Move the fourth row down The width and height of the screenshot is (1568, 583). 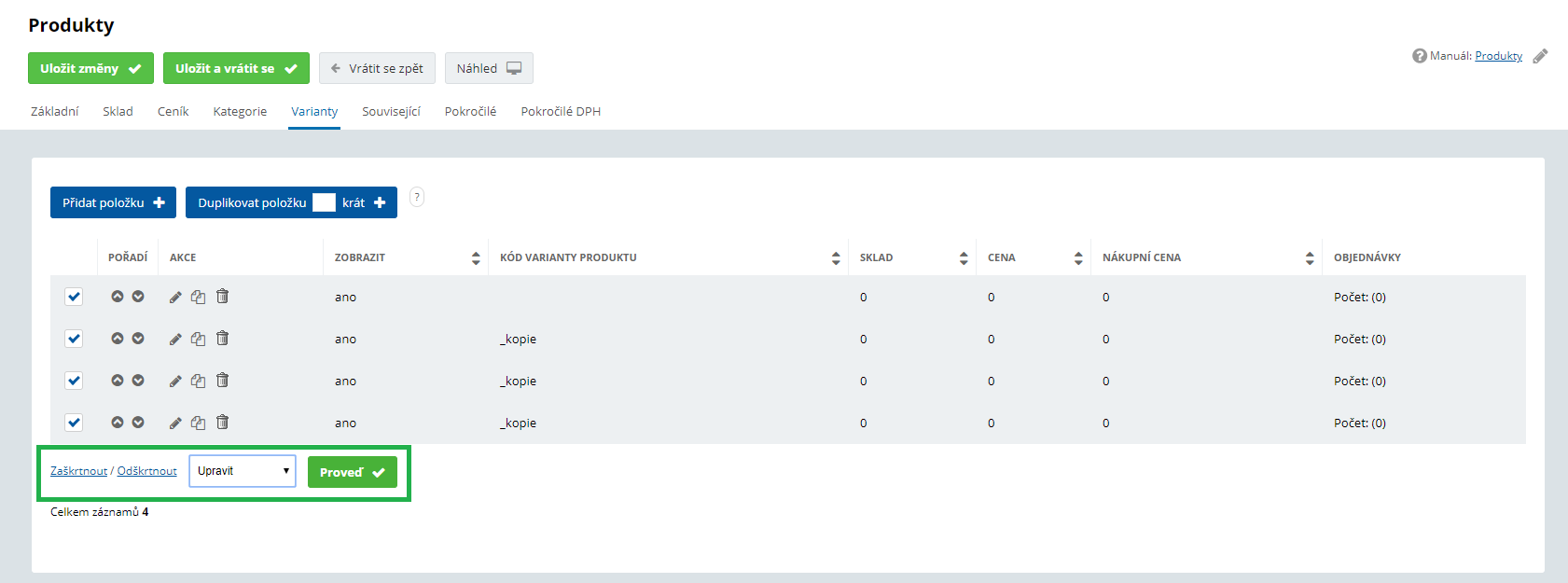tap(138, 423)
